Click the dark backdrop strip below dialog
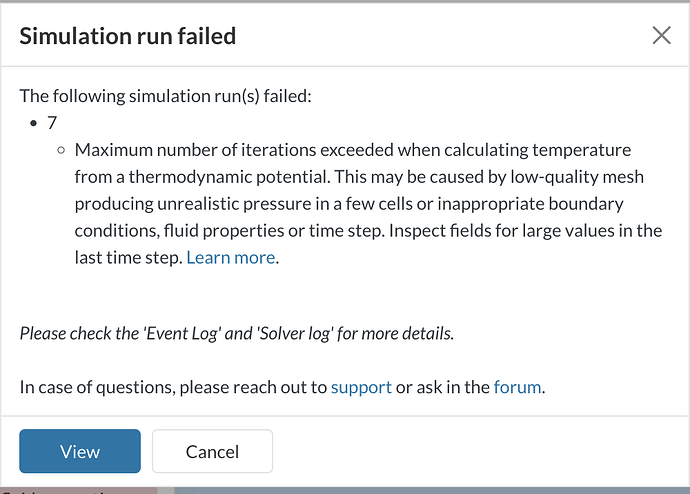This screenshot has width=690, height=494. [400, 489]
